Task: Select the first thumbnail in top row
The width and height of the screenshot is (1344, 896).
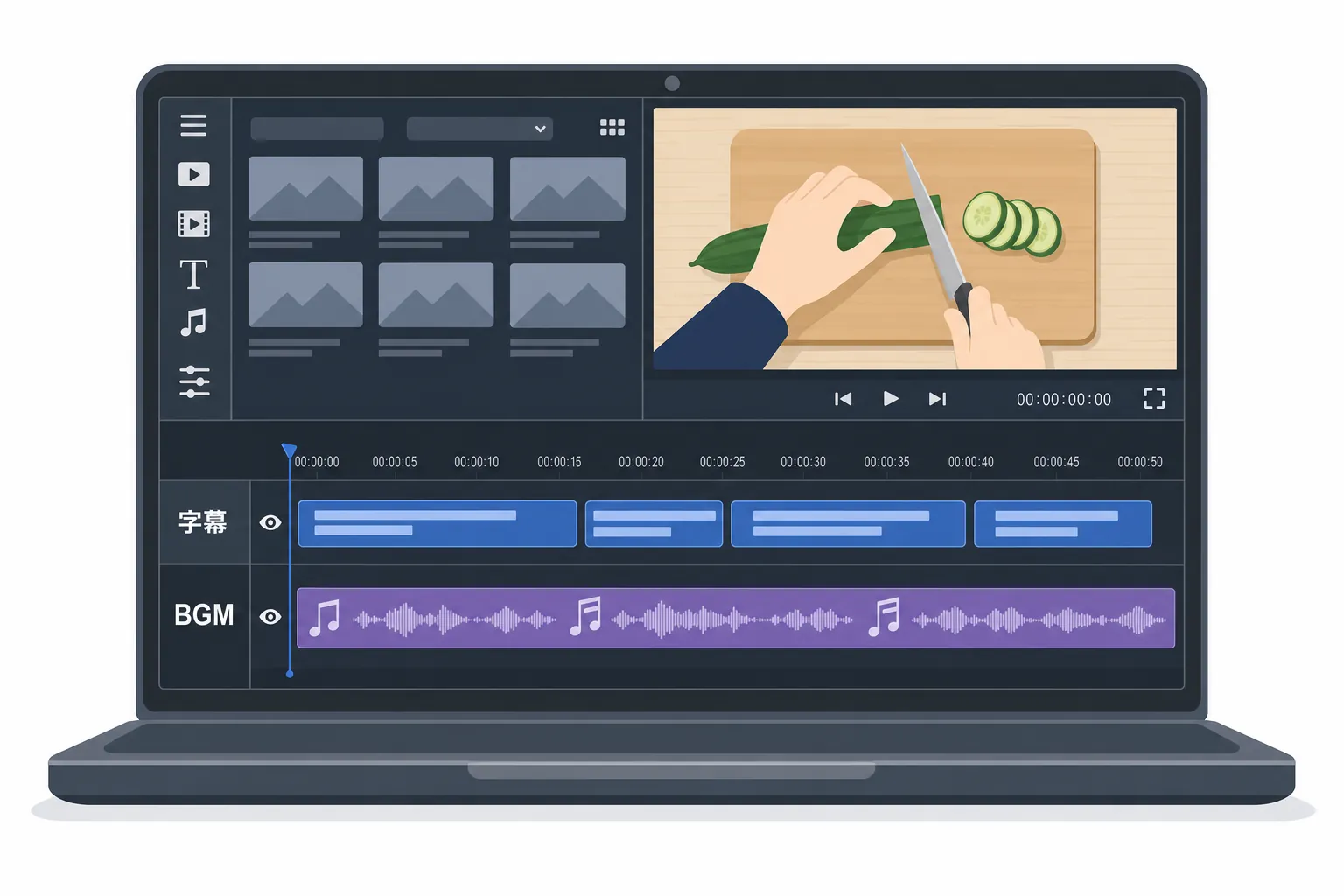Action: tap(305, 188)
